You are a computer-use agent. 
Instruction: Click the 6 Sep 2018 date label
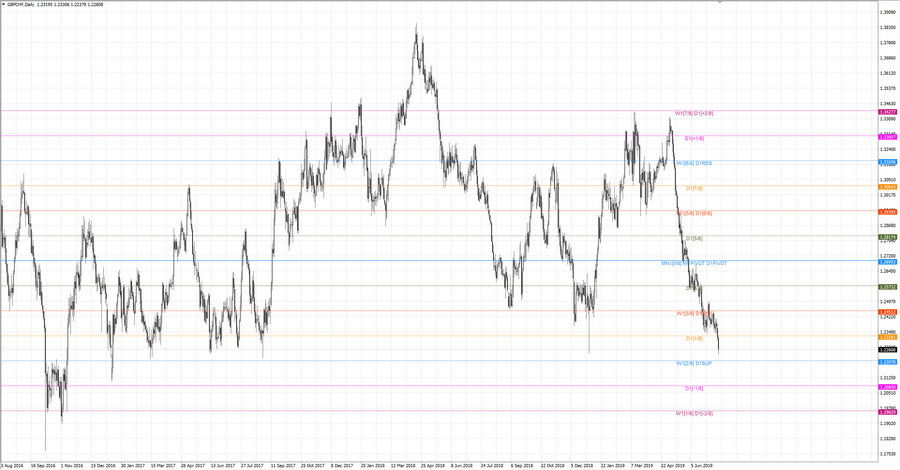click(522, 466)
